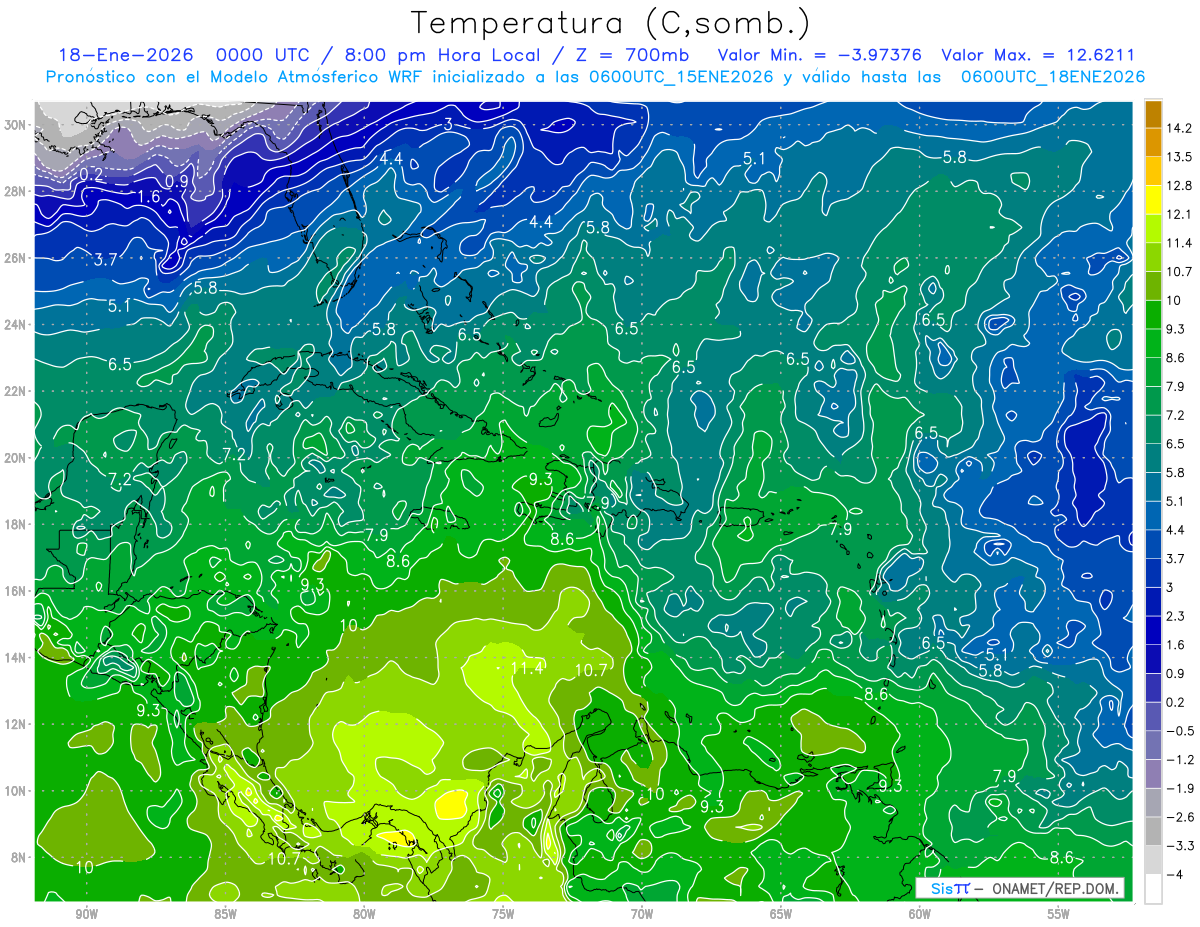The height and width of the screenshot is (927, 1200).
Task: Click the 14N latitude axis label
Action: [x=16, y=658]
